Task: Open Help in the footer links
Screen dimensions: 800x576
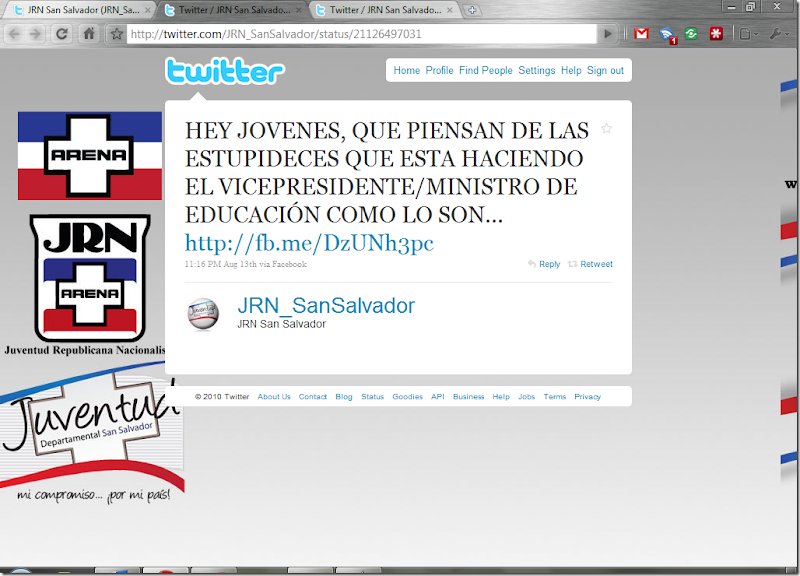Action: pos(501,396)
